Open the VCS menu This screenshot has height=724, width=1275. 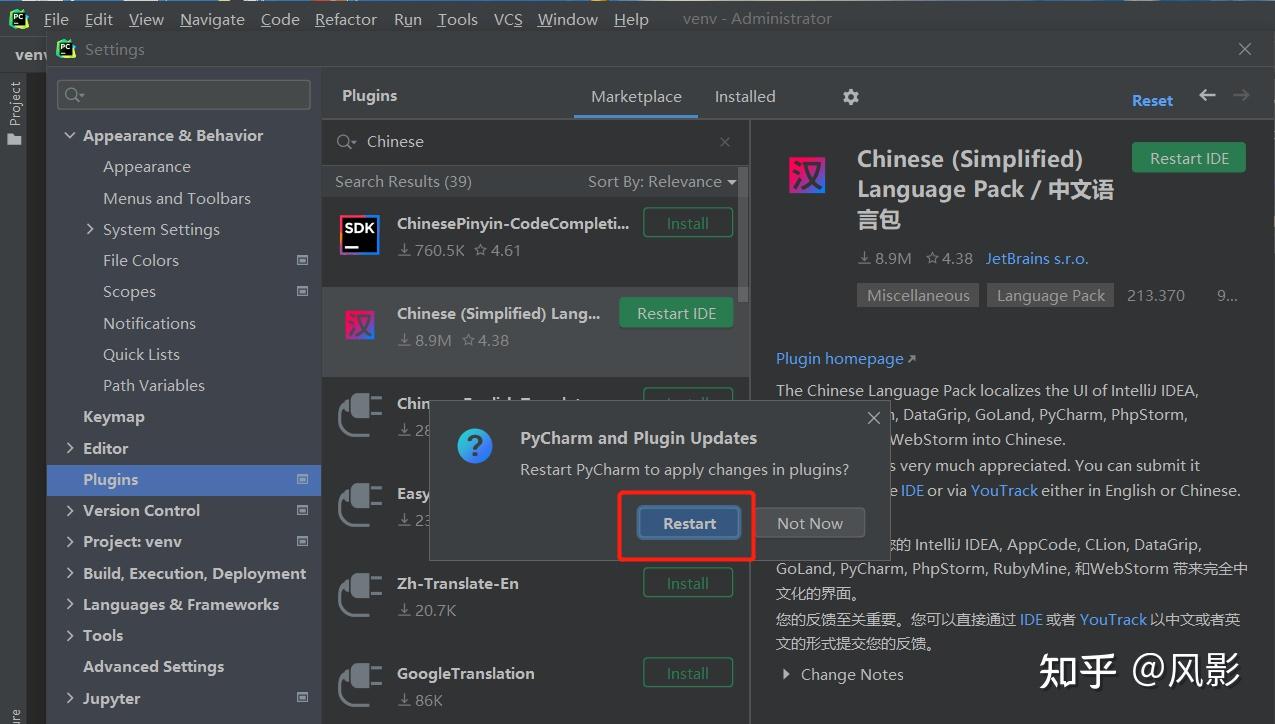click(507, 18)
